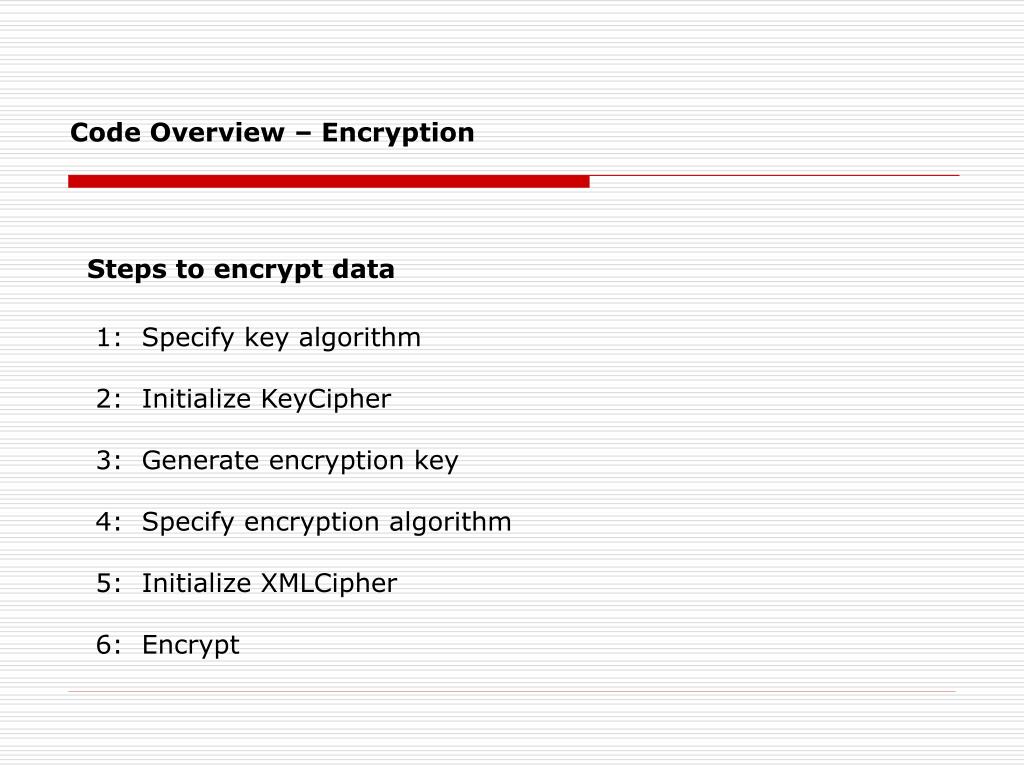This screenshot has height=768, width=1024.
Task: Click the step number "1:"
Action: click(108, 338)
